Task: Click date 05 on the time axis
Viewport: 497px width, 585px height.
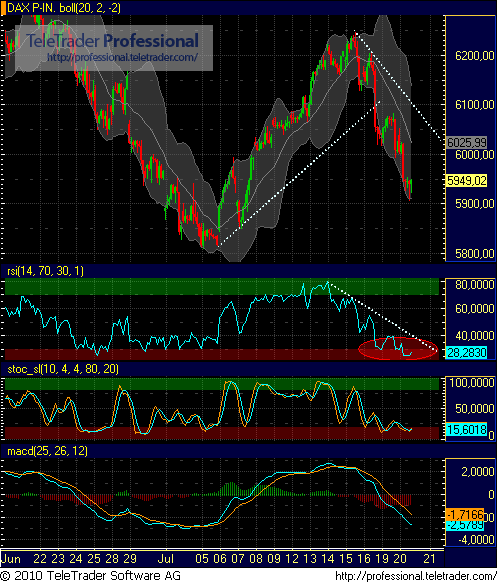Action: pyautogui.click(x=202, y=559)
